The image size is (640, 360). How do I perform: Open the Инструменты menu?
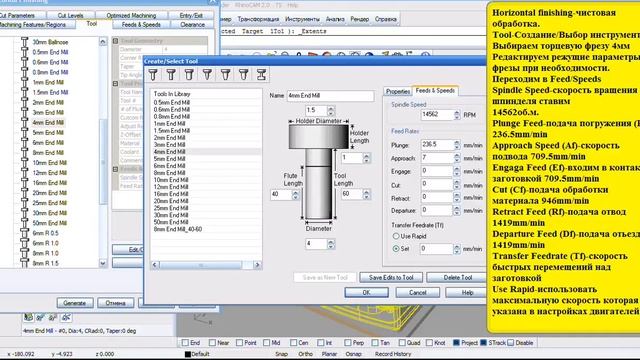pyautogui.click(x=302, y=19)
